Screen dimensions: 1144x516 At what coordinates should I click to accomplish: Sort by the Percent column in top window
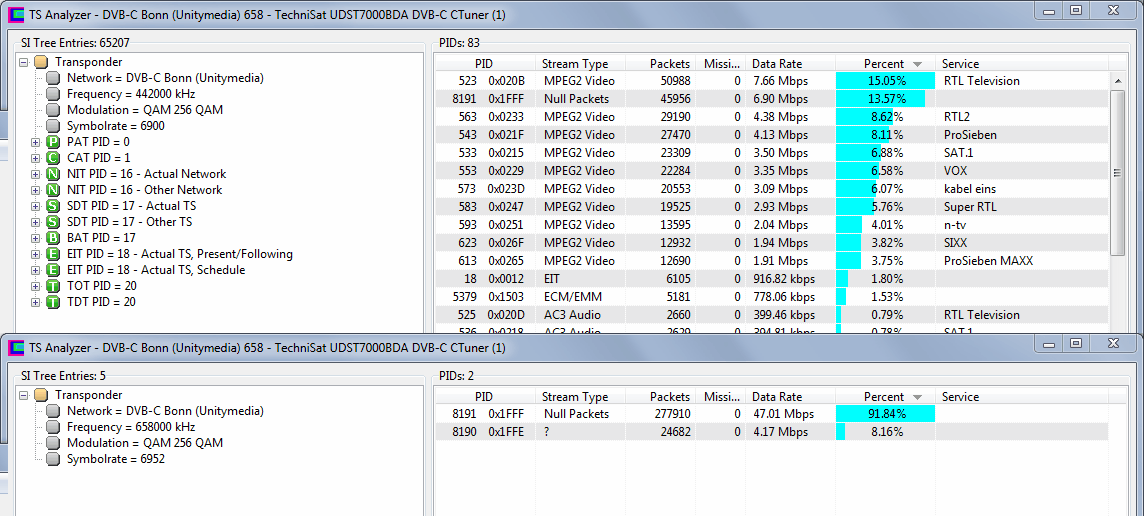coord(884,63)
